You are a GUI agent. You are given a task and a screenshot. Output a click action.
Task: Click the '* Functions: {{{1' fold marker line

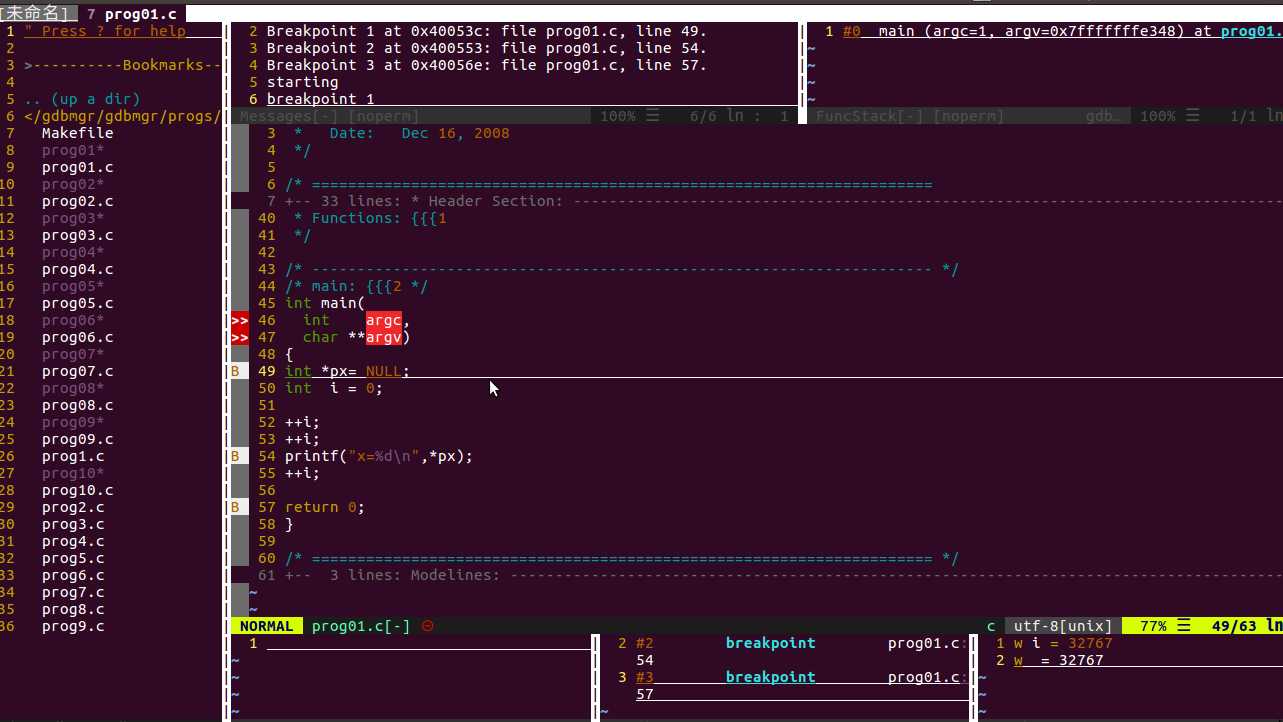click(x=370, y=218)
